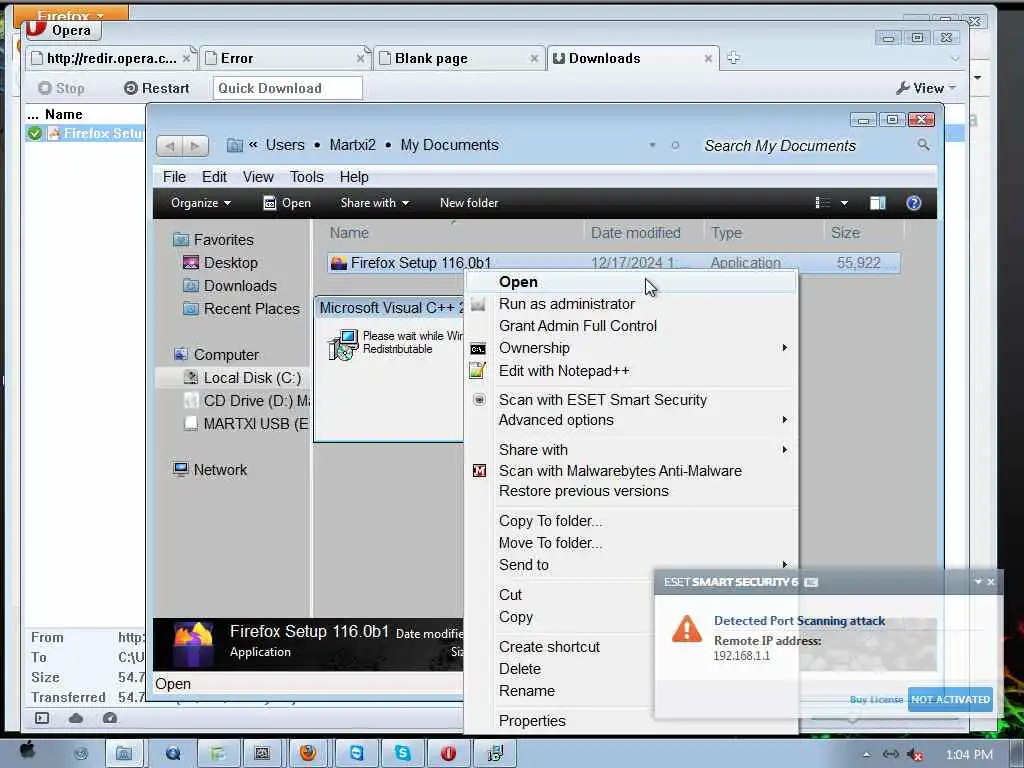Choose Restore previous versions
This screenshot has height=768, width=1024.
[631, 491]
